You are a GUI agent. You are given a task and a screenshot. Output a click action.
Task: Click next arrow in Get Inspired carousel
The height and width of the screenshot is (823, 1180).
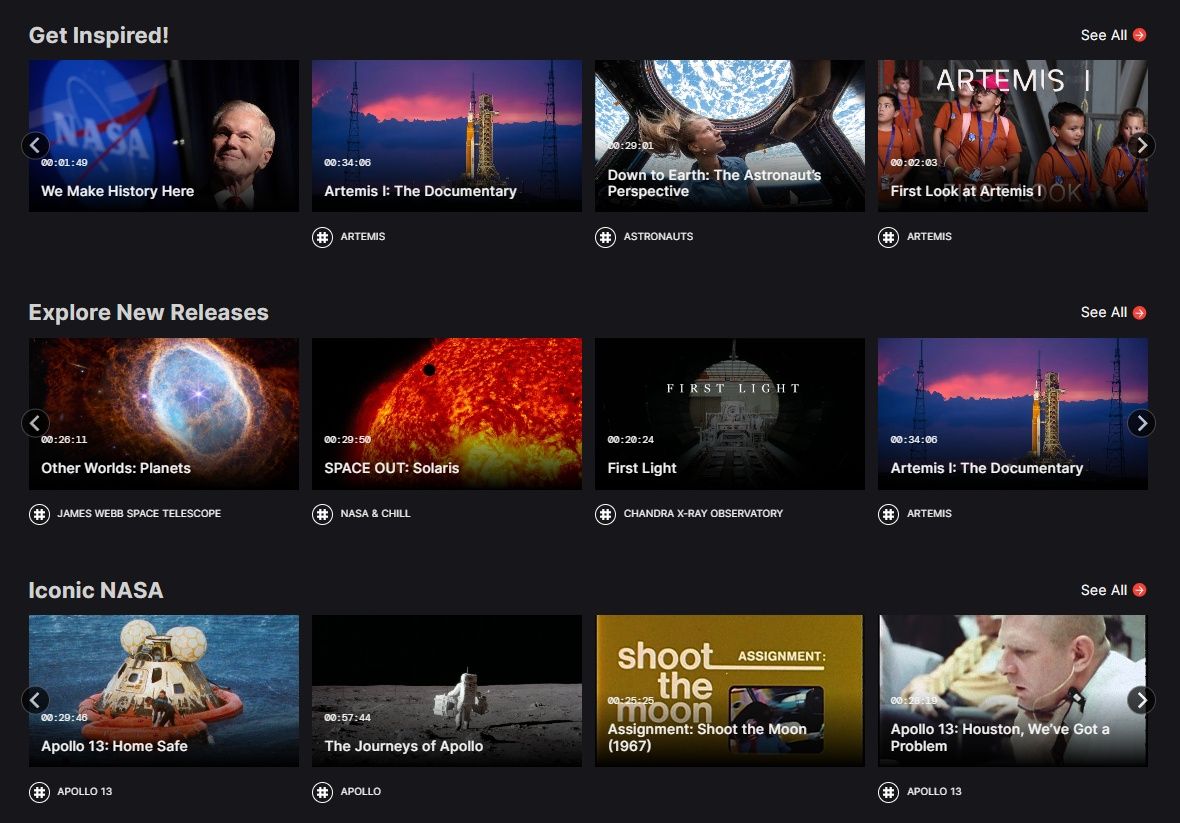point(1142,145)
